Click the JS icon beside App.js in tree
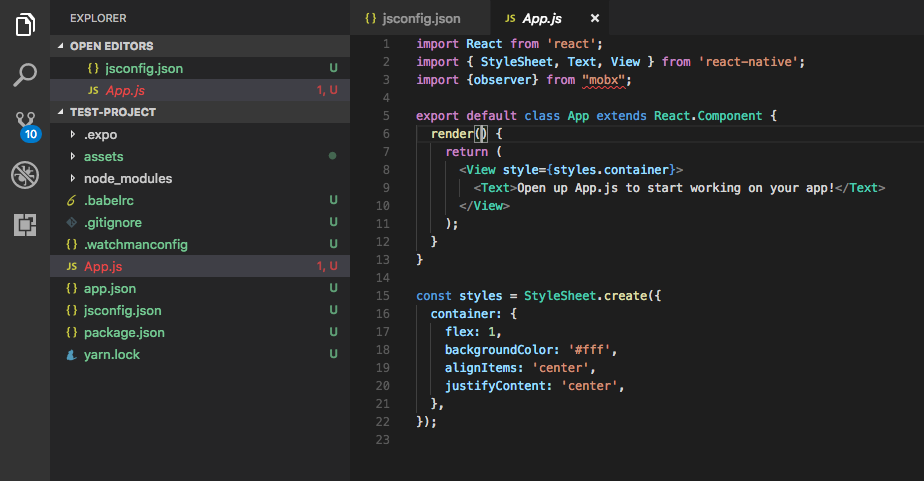The height and width of the screenshot is (481, 924). tap(71, 266)
